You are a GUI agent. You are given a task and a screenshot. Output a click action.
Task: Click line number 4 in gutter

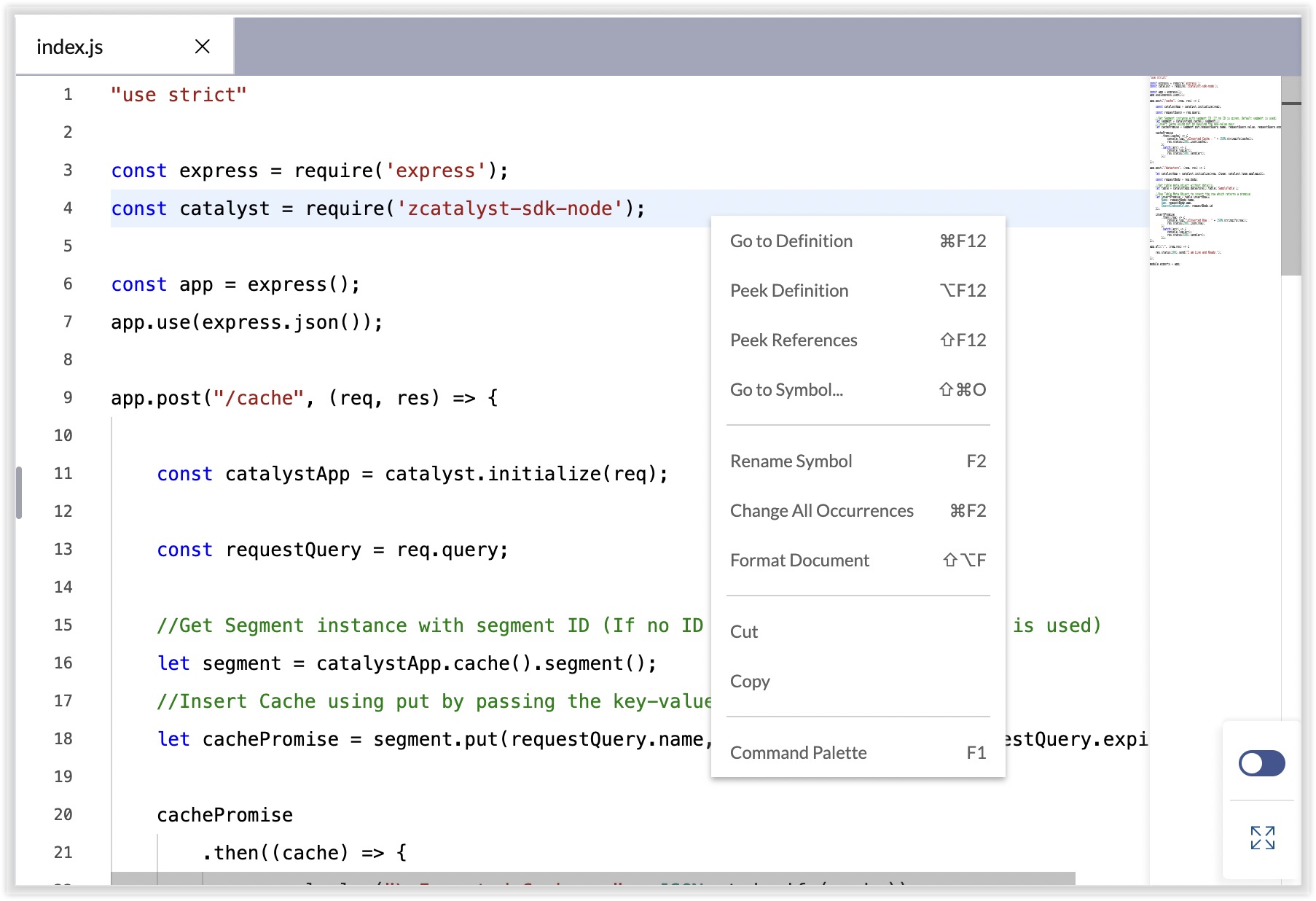68,208
